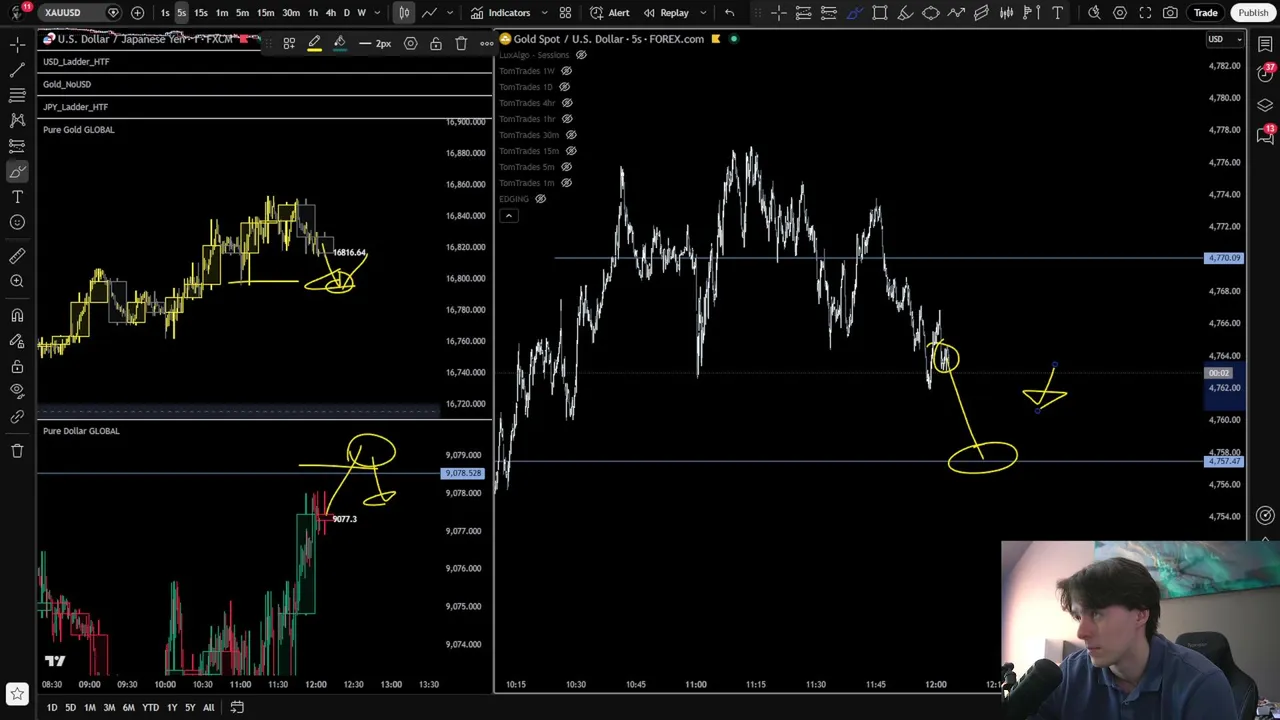Select the 5m timeframe
Viewport: 1280px width, 720px height.
(242, 12)
